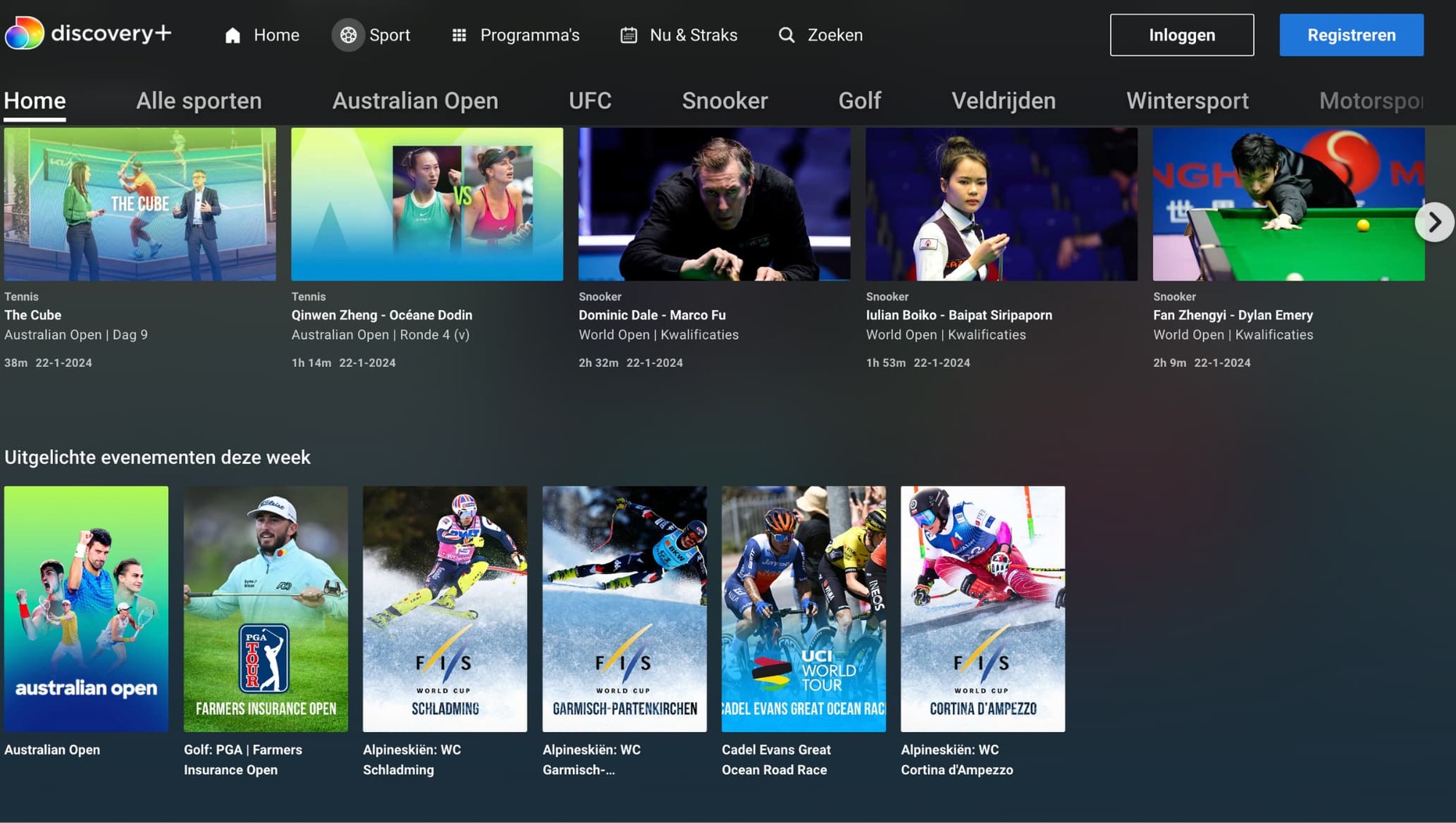Open Nu & Straks schedule
1456x823 pixels.
[678, 35]
